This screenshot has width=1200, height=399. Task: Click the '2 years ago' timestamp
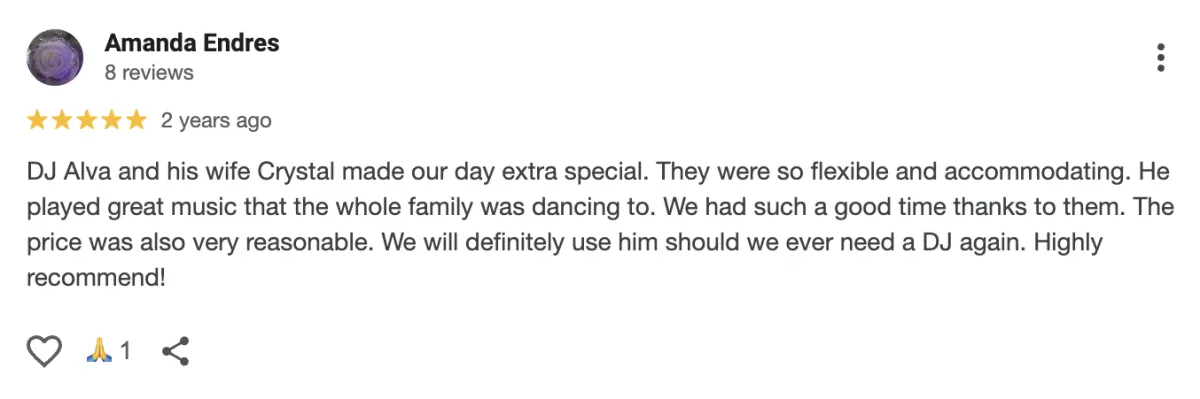[x=216, y=121]
